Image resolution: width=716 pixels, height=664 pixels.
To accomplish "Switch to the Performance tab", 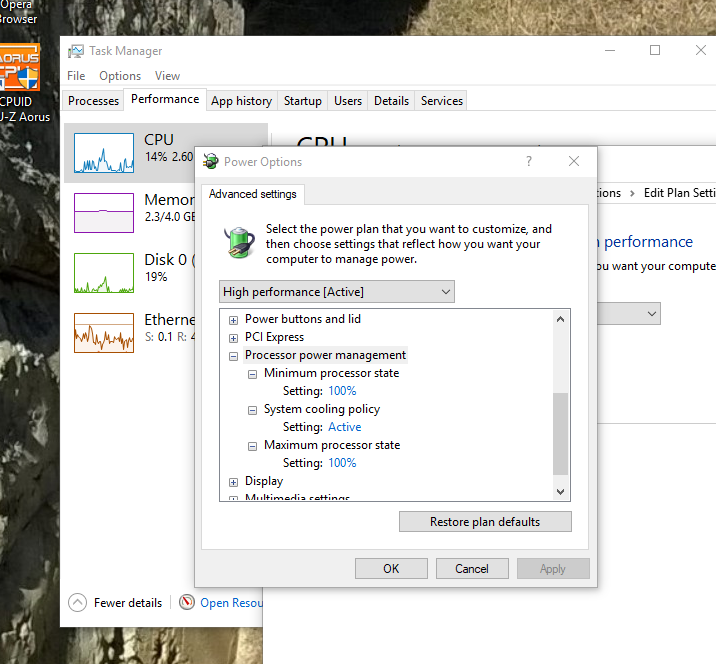I will click(x=165, y=99).
